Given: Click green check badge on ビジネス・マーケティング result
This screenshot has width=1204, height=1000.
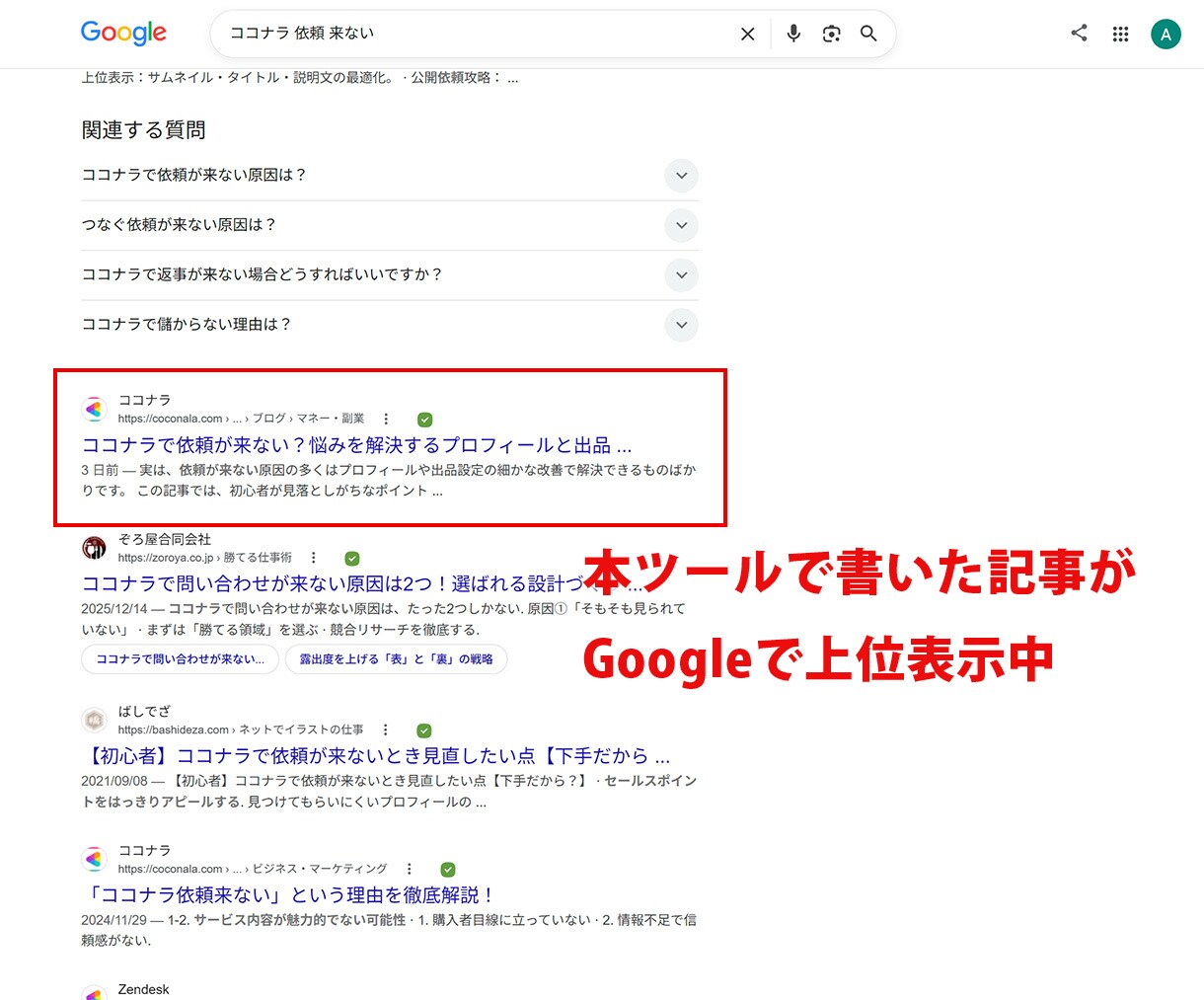Looking at the screenshot, I should pyautogui.click(x=448, y=870).
